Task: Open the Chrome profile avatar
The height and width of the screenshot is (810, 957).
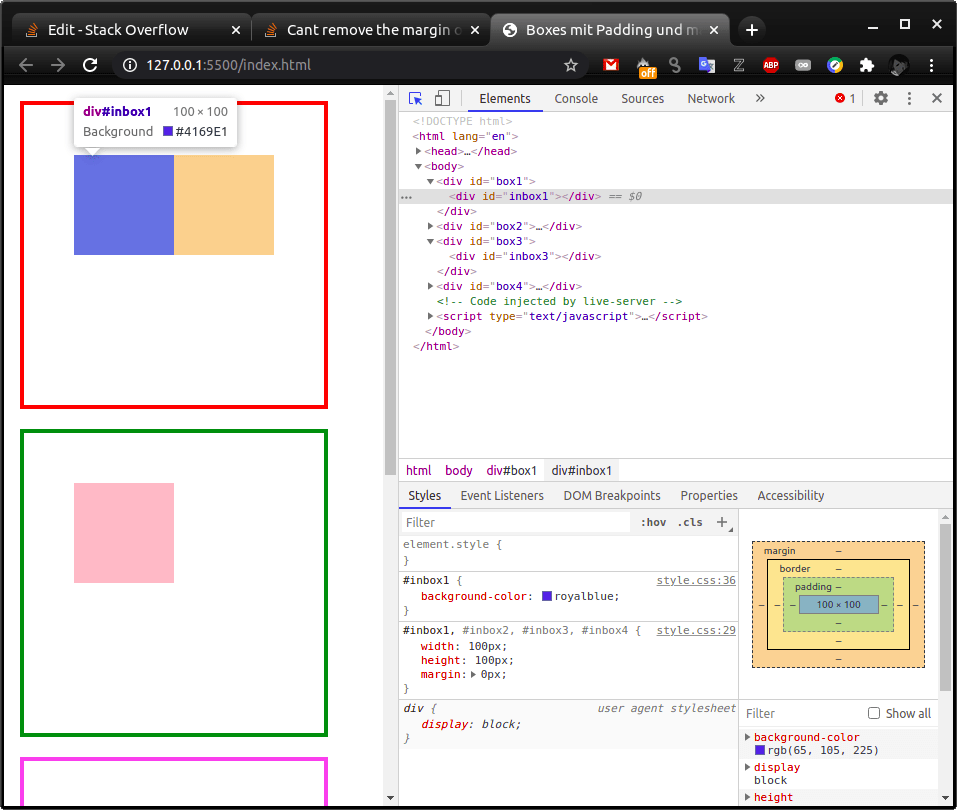Action: 898,65
